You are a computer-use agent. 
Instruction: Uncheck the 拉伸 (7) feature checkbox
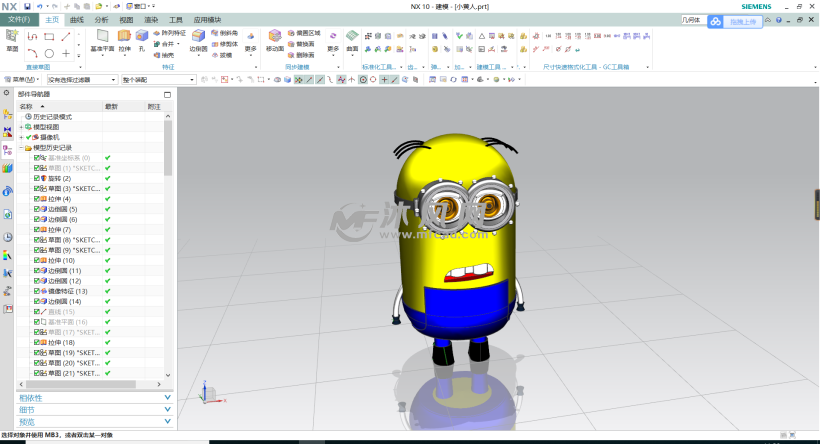37,230
